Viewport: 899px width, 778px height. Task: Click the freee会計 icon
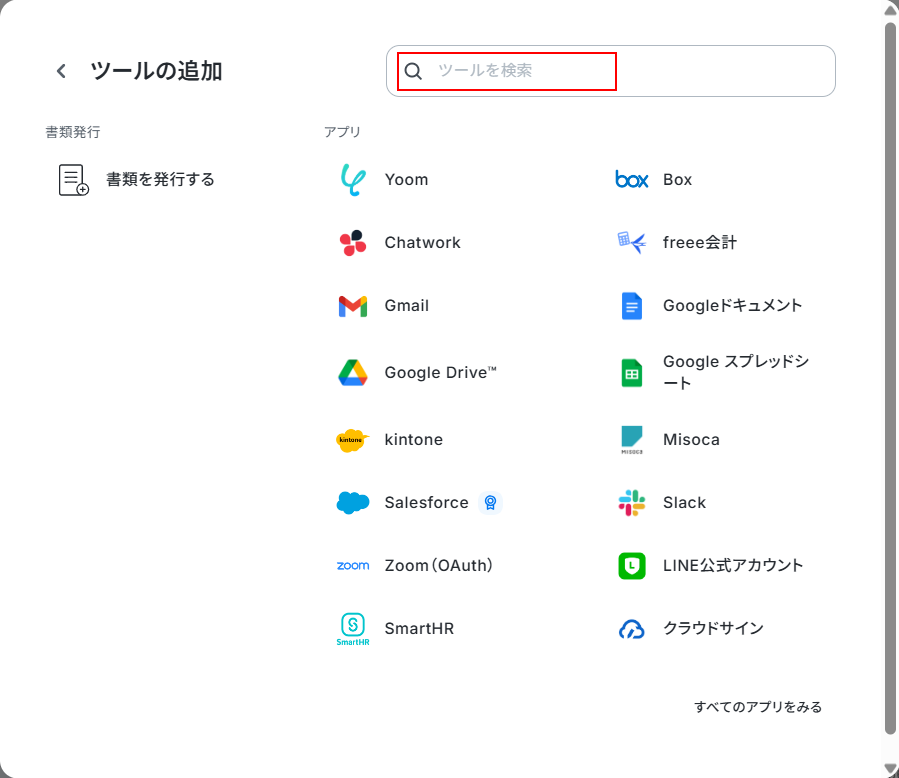pyautogui.click(x=632, y=243)
